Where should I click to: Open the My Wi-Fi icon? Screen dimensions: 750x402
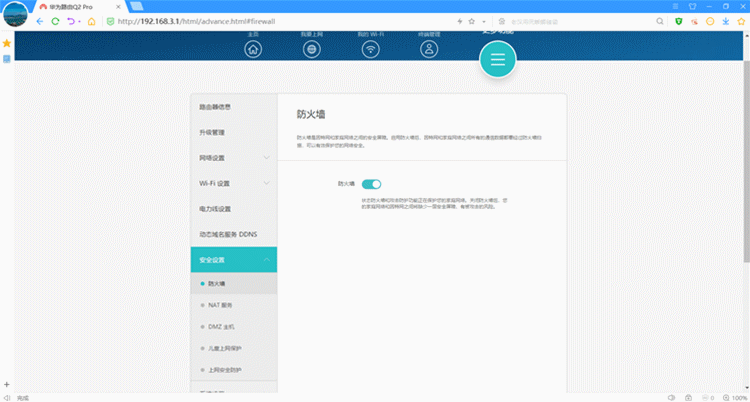coord(371,51)
